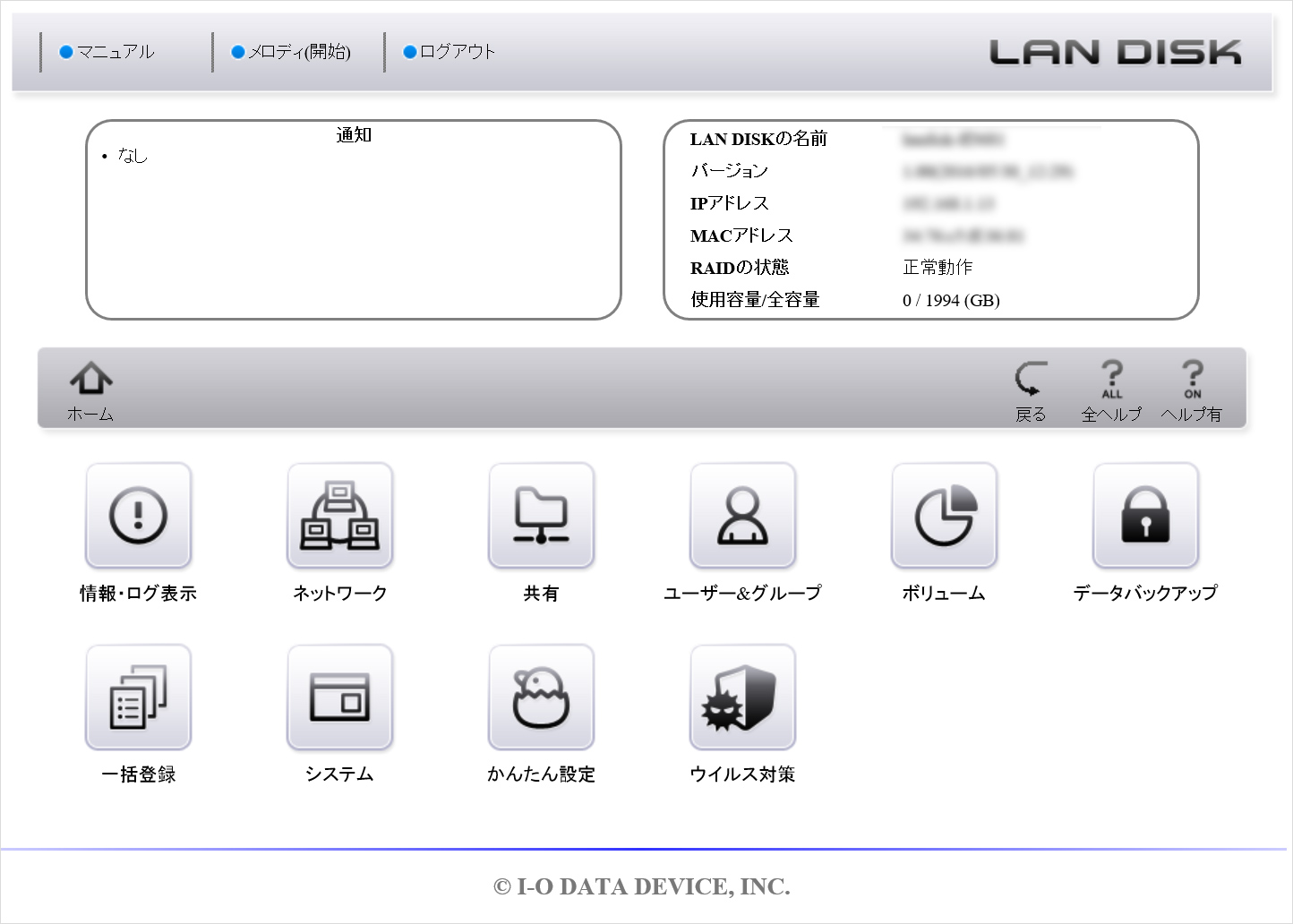Click the かんたん設定 text label

click(x=541, y=774)
